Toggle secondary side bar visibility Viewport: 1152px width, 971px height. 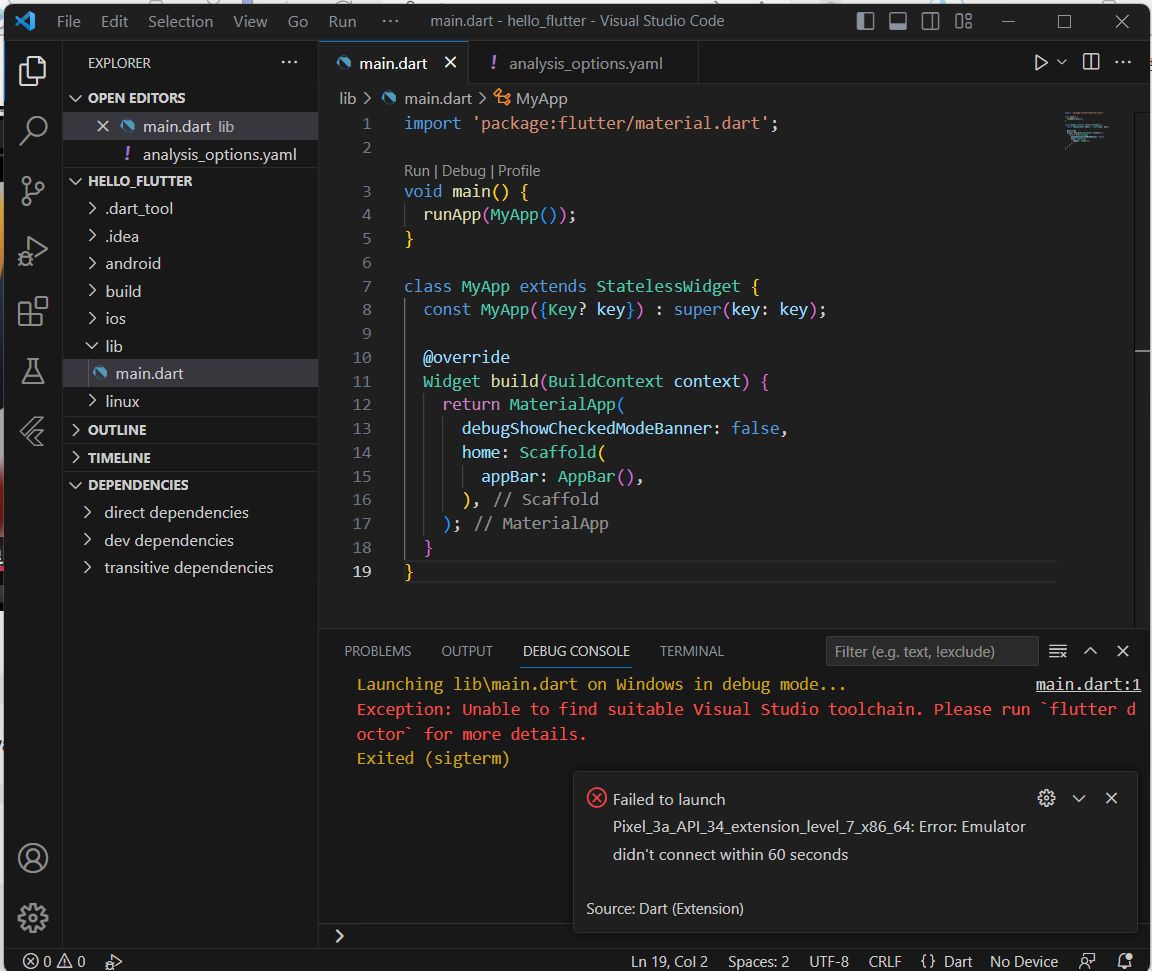coord(930,21)
